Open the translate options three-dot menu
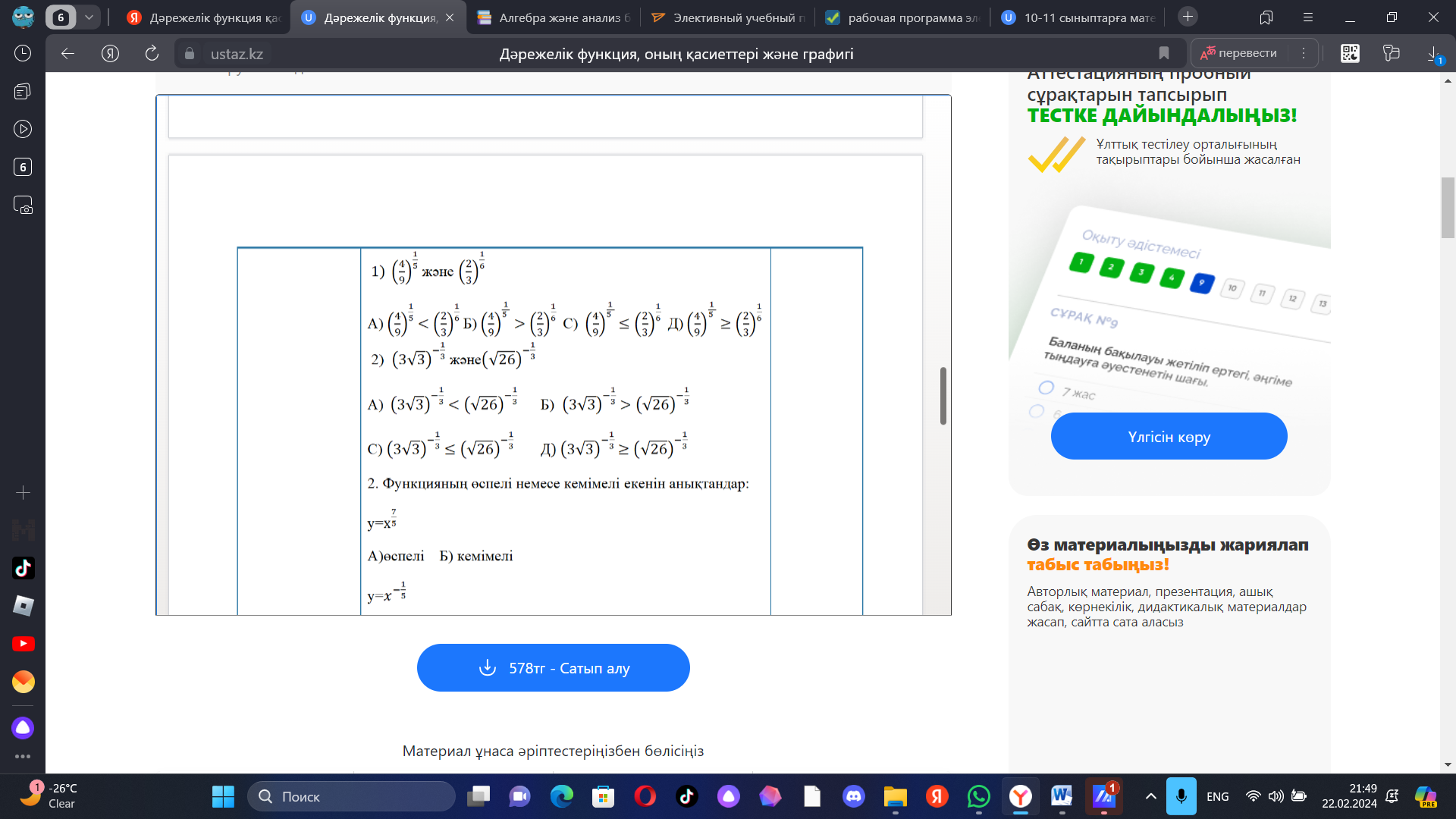 pos(1304,53)
